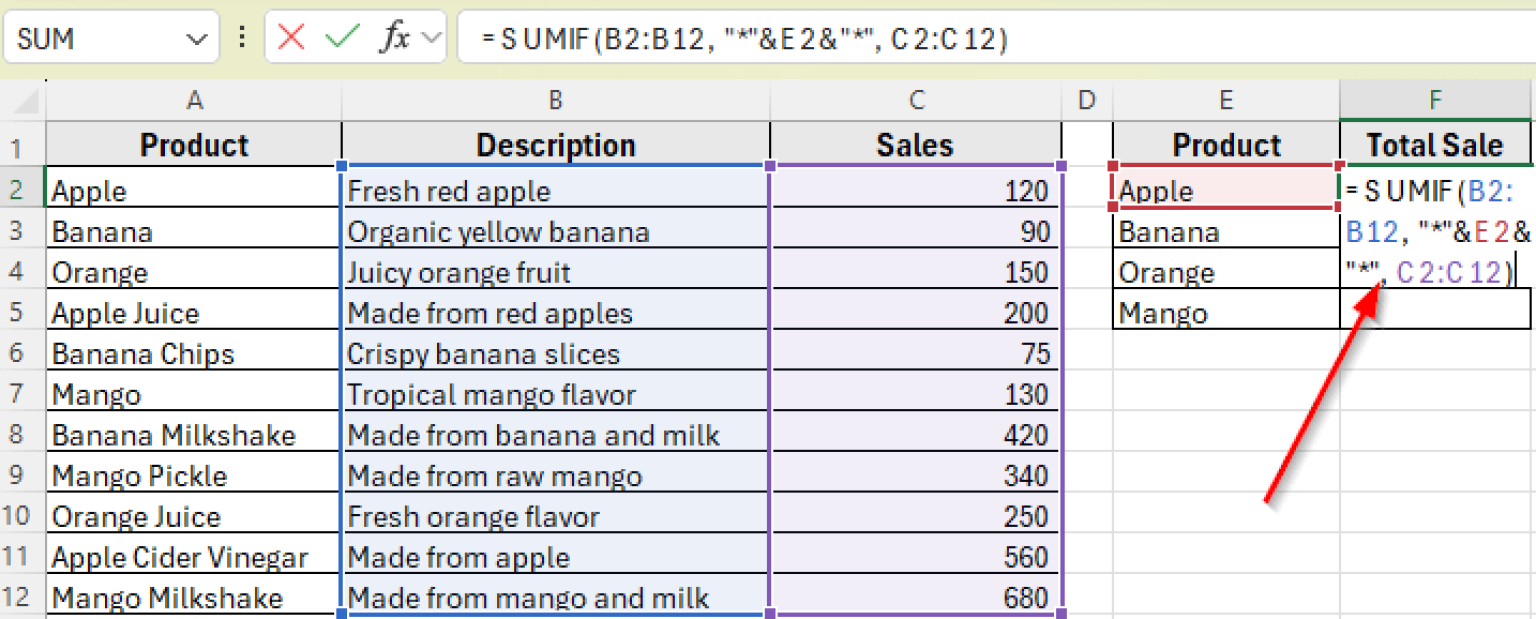The image size is (1536, 619).
Task: Select column C header
Action: [x=915, y=100]
